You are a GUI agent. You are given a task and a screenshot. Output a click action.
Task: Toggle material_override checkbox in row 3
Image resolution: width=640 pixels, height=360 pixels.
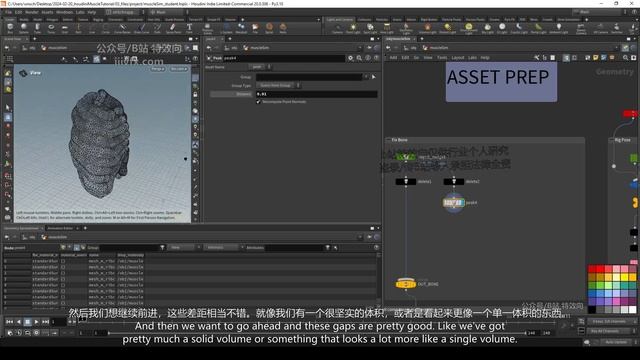point(63,279)
